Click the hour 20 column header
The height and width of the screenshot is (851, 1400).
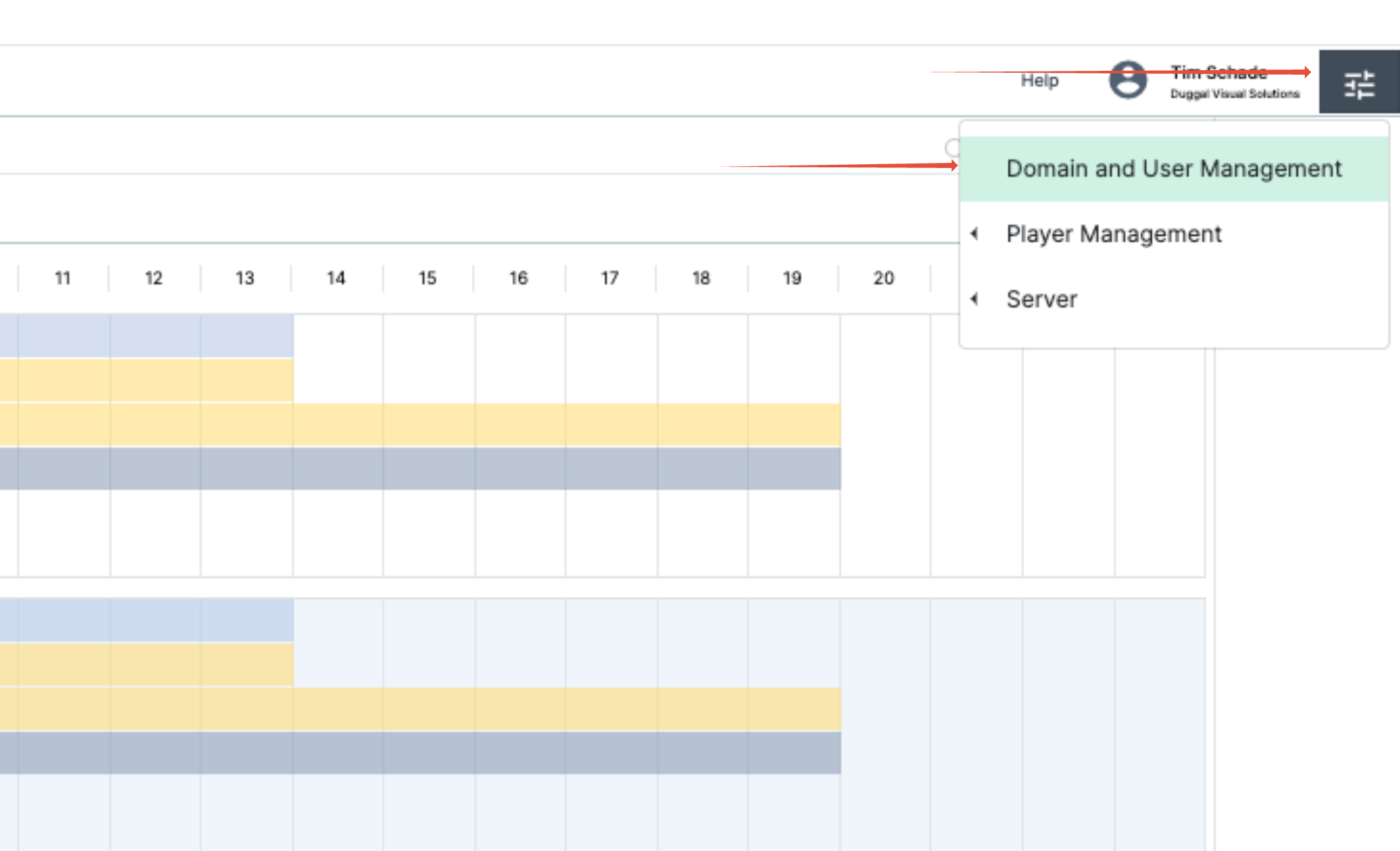(883, 278)
